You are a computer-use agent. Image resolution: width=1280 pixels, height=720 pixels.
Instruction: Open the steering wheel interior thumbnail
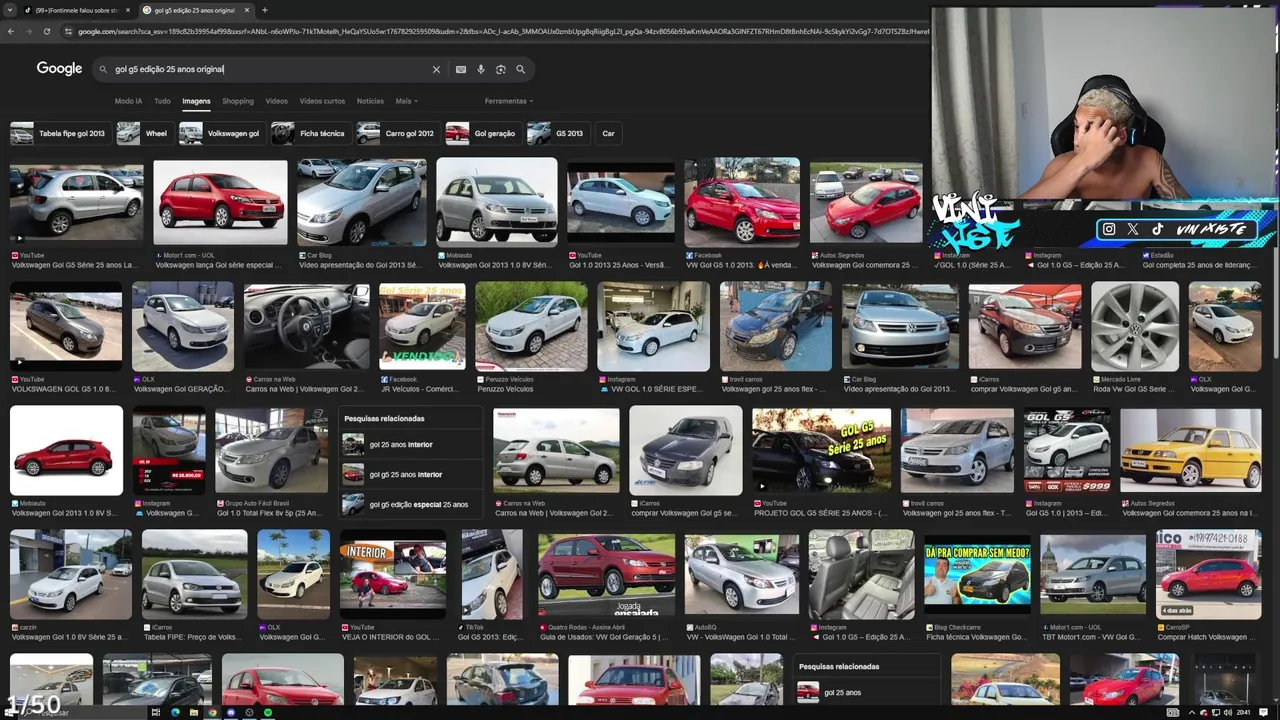click(306, 326)
